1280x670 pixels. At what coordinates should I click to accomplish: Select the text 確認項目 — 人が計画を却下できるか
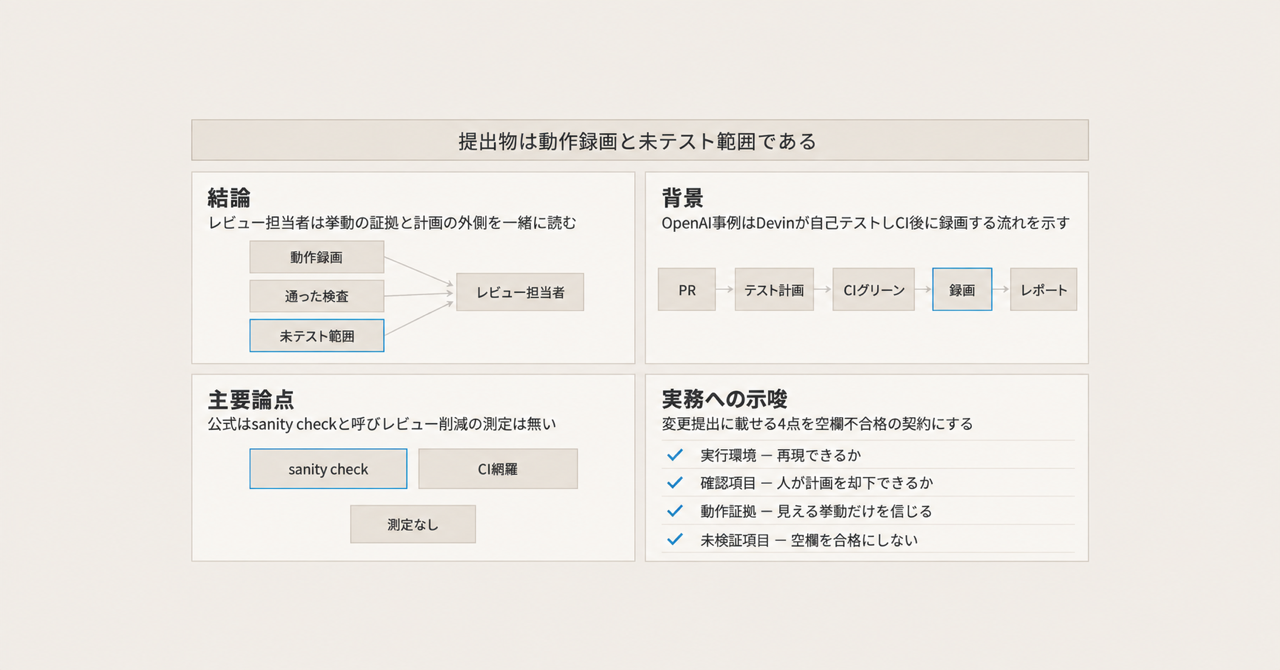point(817,483)
